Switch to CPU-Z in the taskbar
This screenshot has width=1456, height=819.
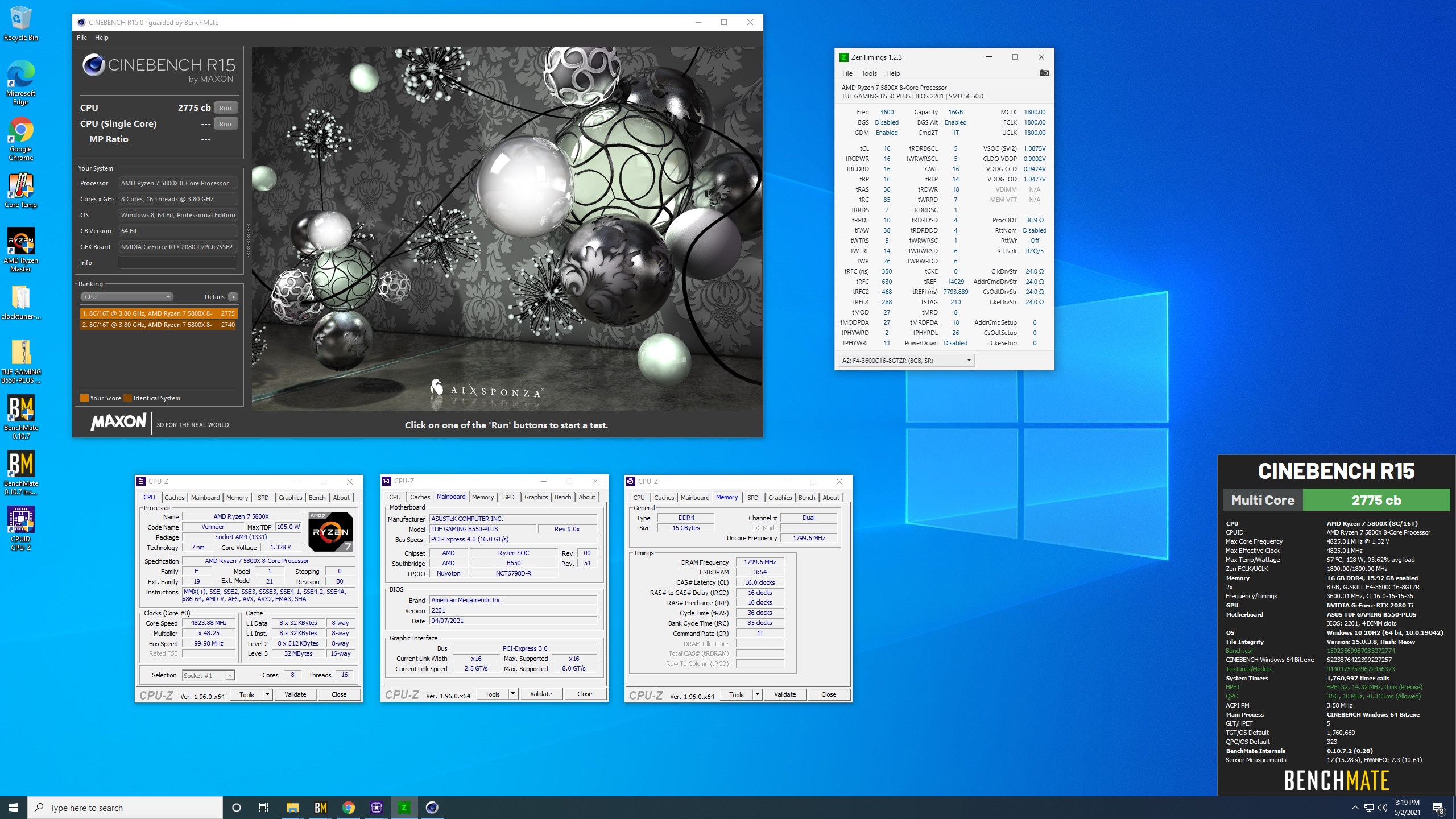[376, 808]
